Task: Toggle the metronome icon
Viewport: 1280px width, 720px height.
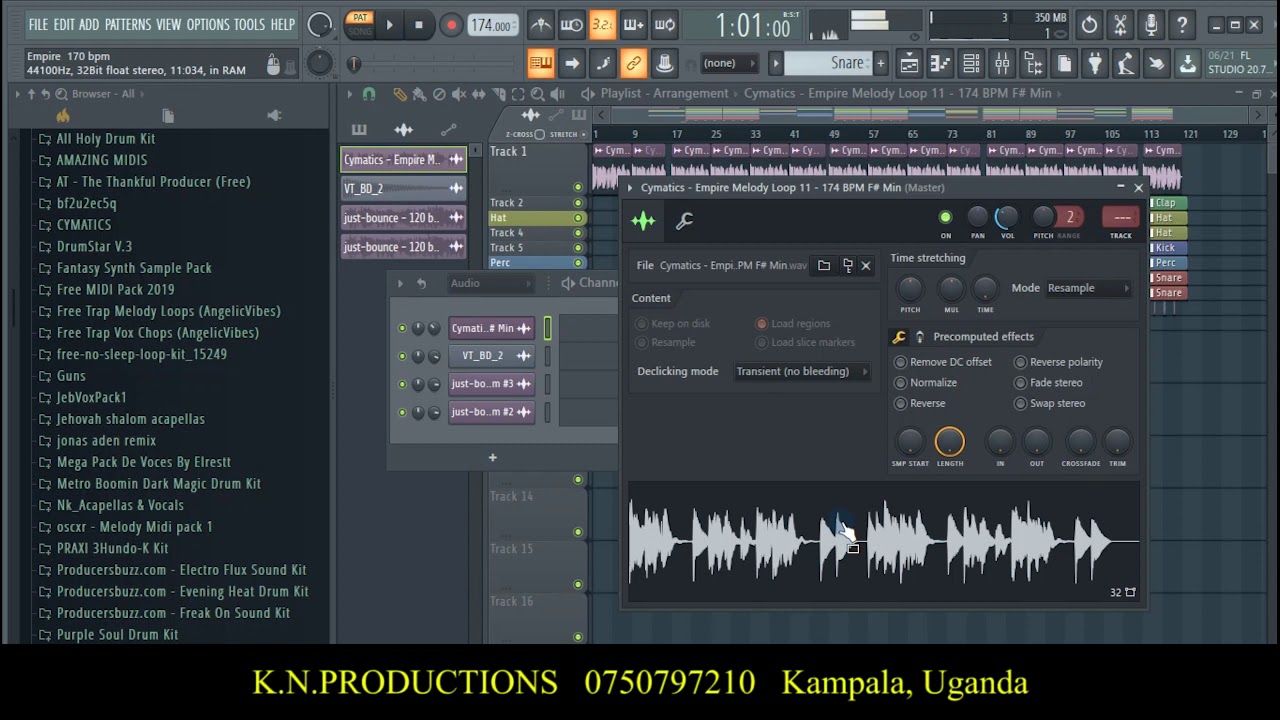Action: 541,25
